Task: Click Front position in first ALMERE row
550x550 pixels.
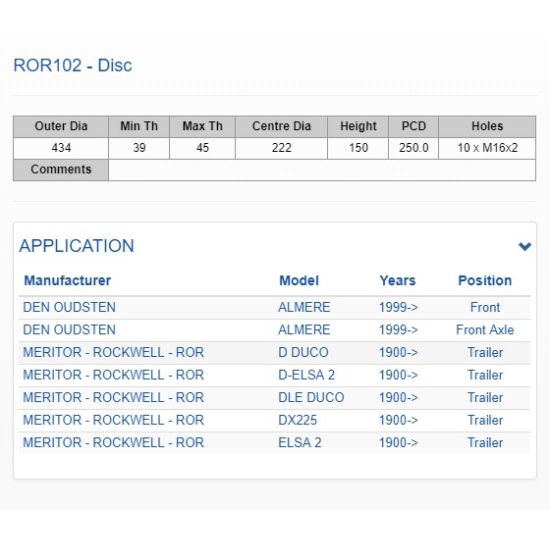Action: [x=485, y=308]
